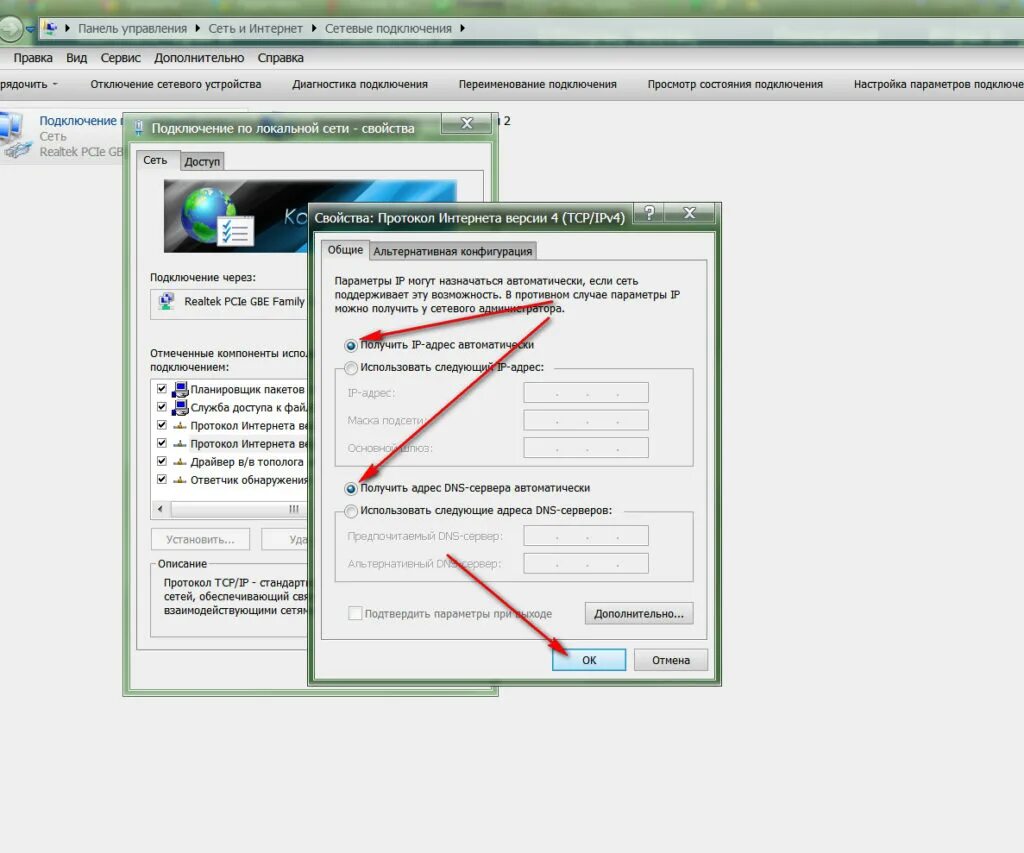This screenshot has width=1024, height=853.
Task: Click OK in the TCP/IPv4 properties dialog
Action: click(x=589, y=660)
